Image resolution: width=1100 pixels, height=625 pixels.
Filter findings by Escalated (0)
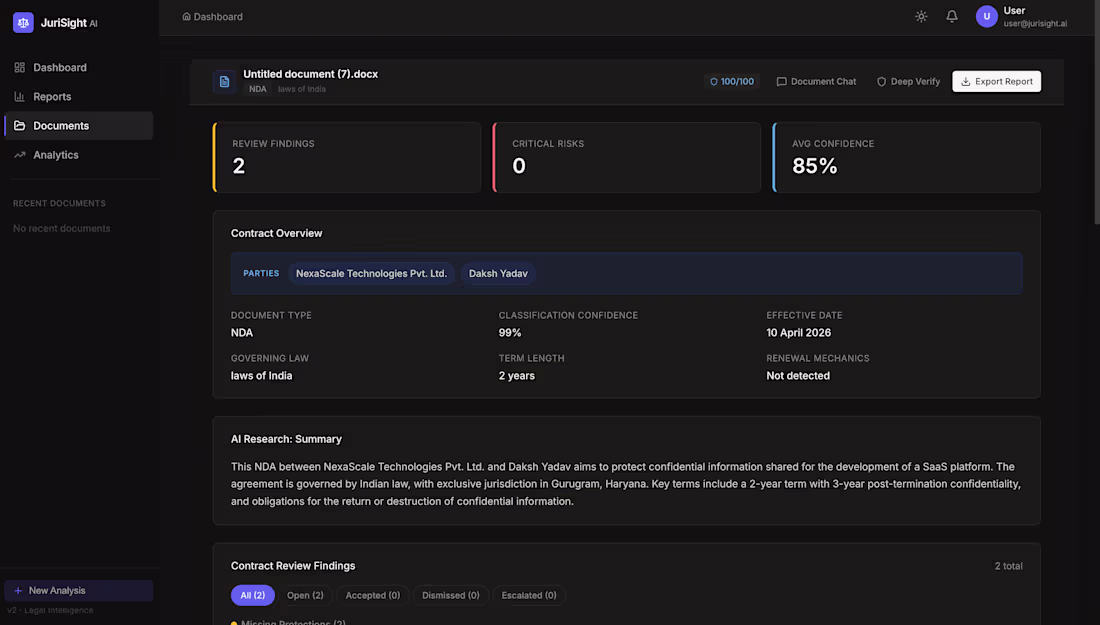click(529, 595)
